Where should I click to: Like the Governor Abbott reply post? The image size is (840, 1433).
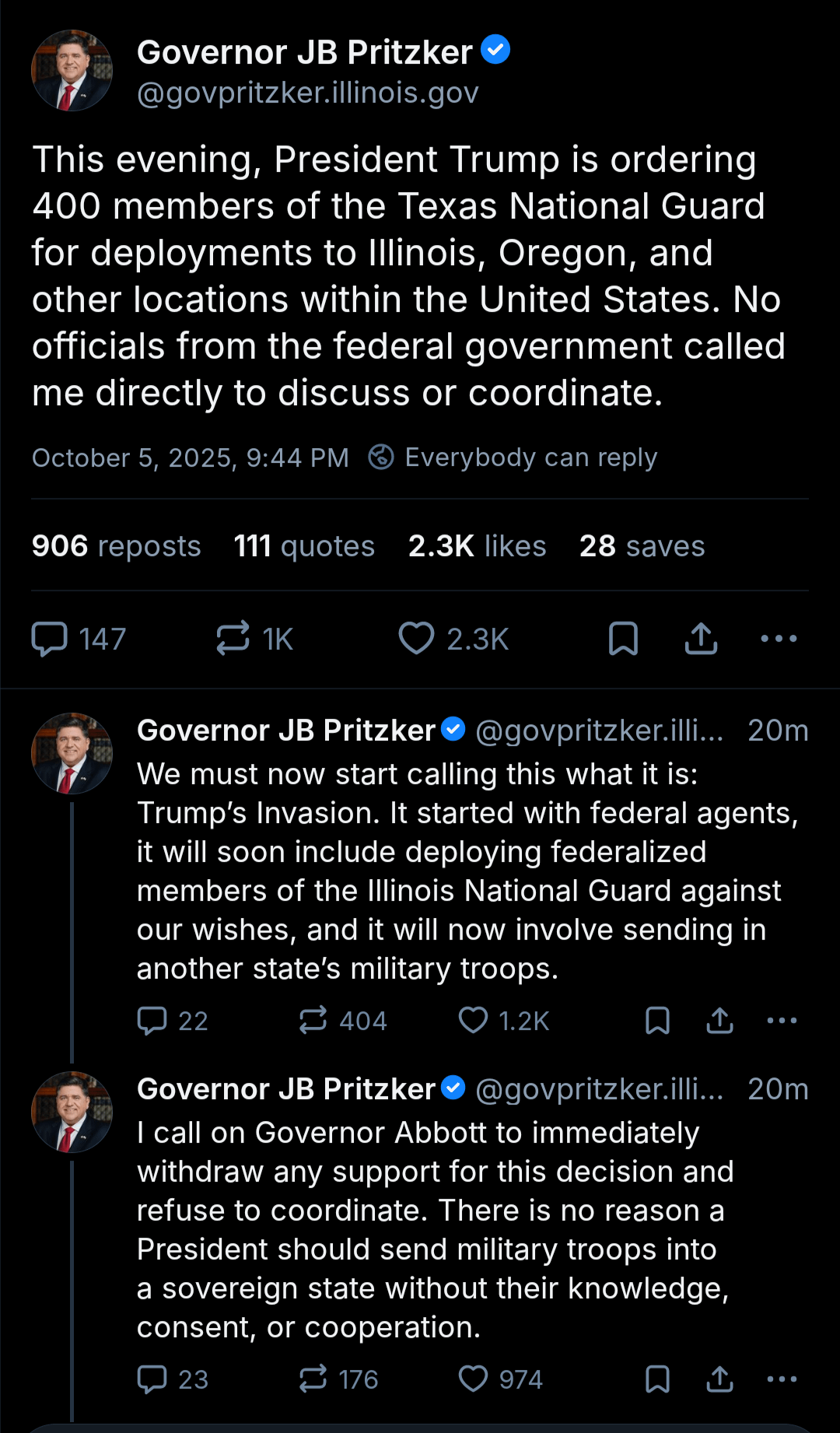(x=473, y=1379)
